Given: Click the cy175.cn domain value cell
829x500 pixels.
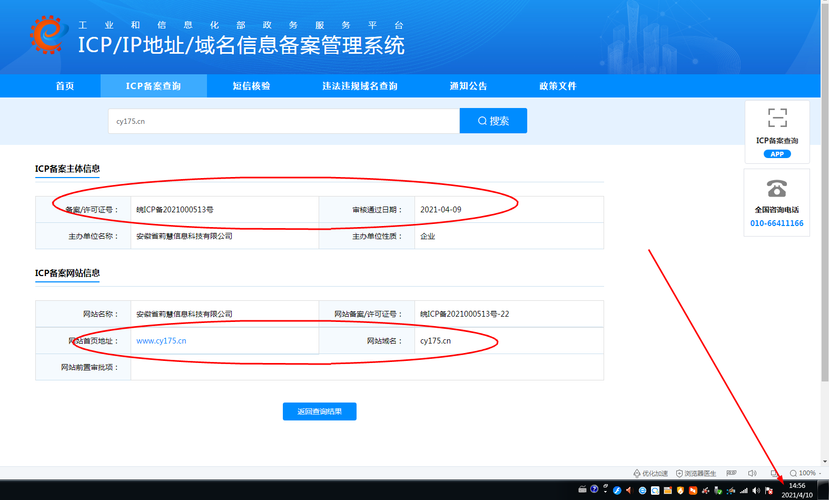Looking at the screenshot, I should (509, 341).
